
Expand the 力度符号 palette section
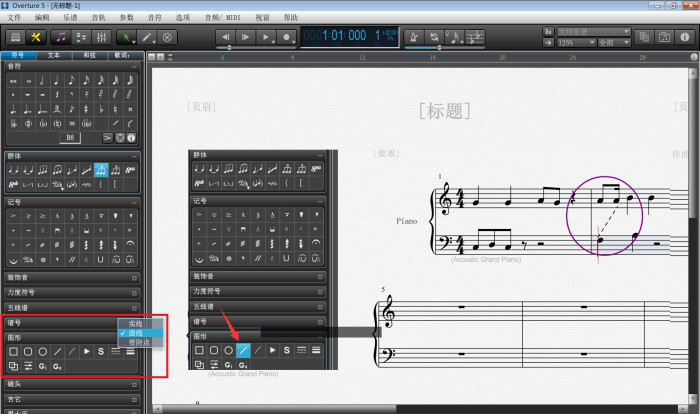[x=134, y=293]
